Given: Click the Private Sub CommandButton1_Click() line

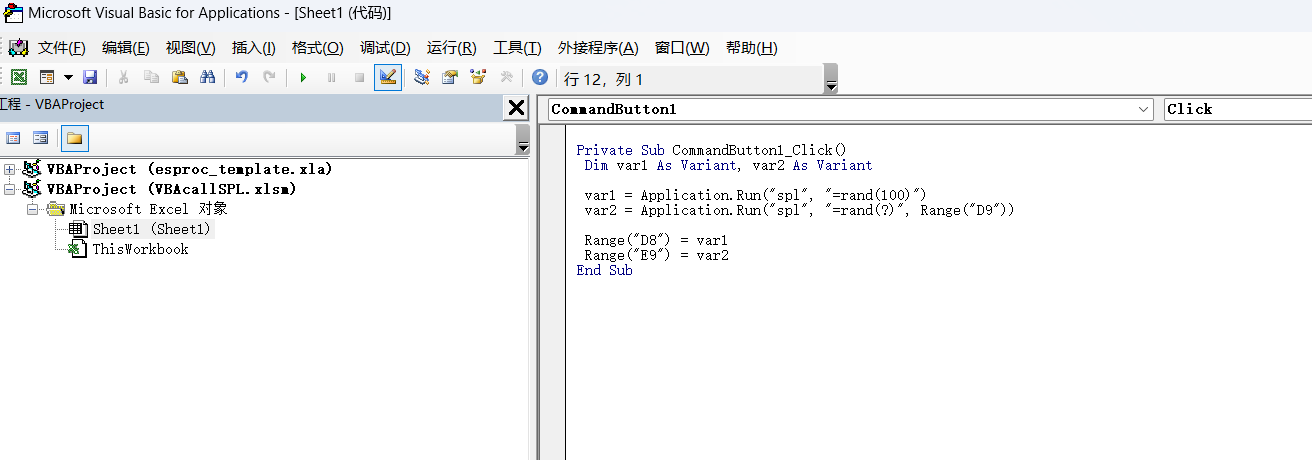Looking at the screenshot, I should (711, 150).
